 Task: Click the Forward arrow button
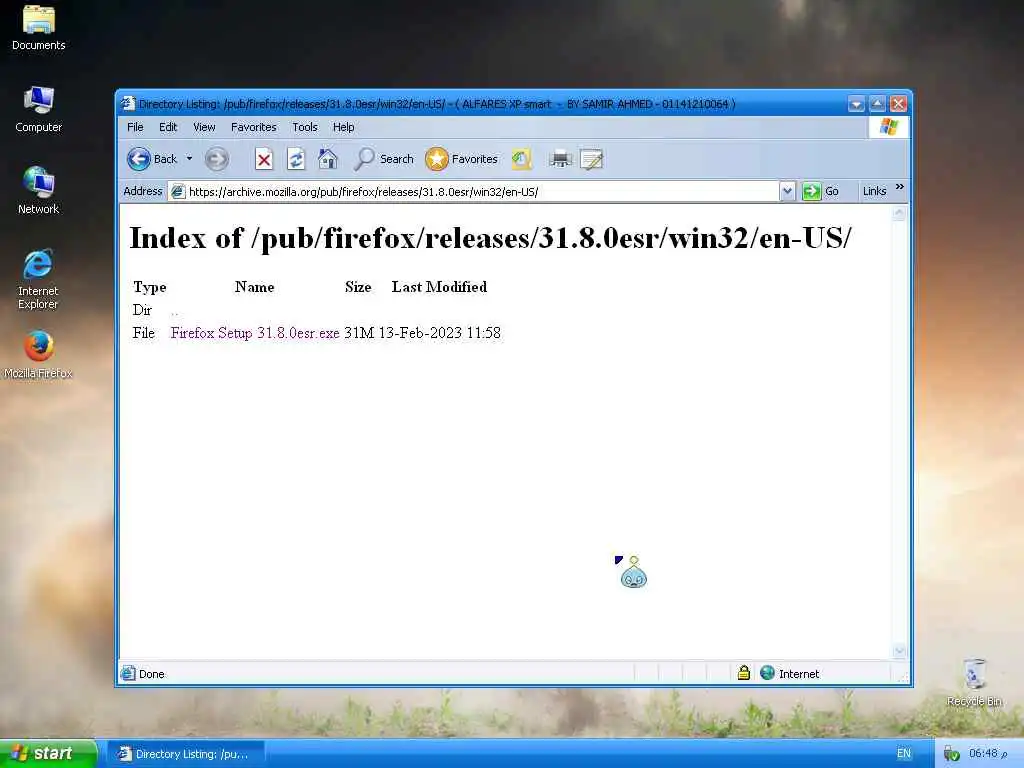point(217,159)
